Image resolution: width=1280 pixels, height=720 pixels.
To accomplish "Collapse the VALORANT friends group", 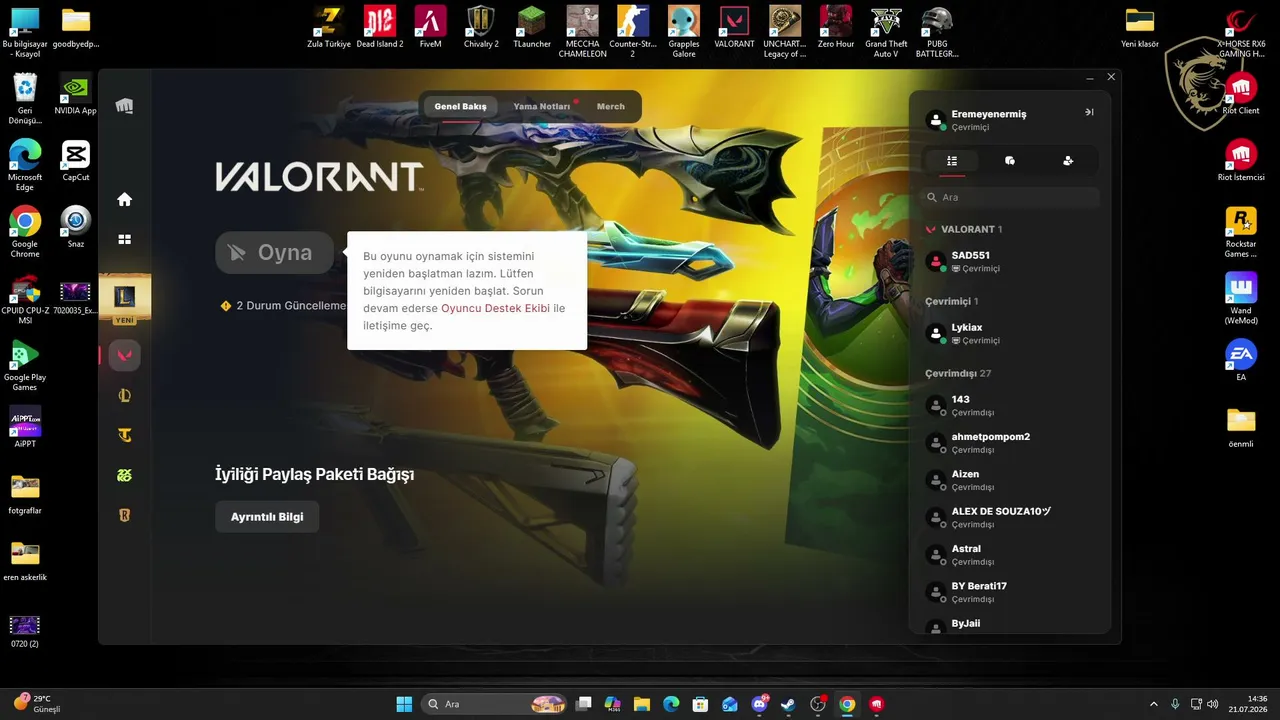I will 964,229.
